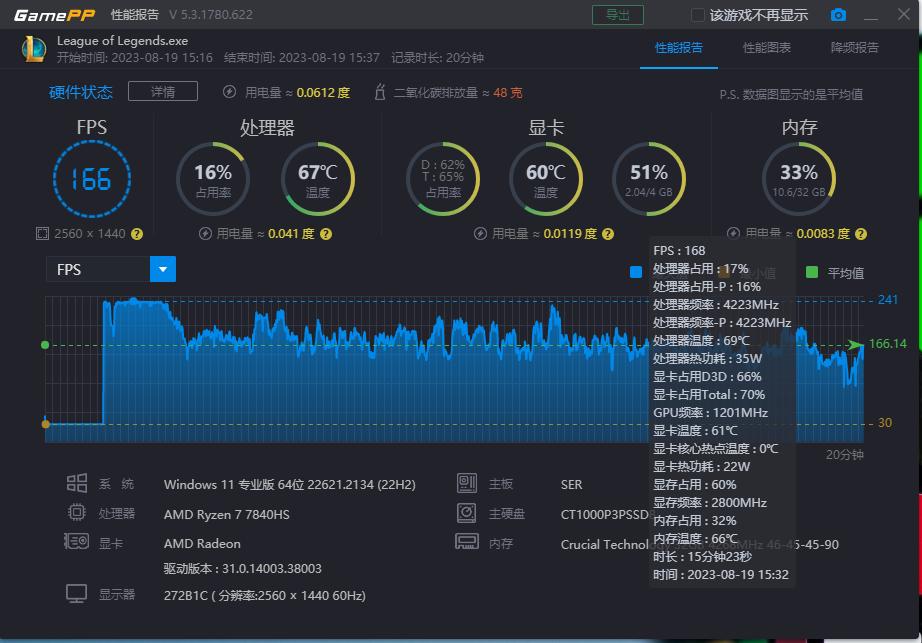Click the resolution frame icon under FPS
Image resolution: width=922 pixels, height=643 pixels.
[42, 234]
